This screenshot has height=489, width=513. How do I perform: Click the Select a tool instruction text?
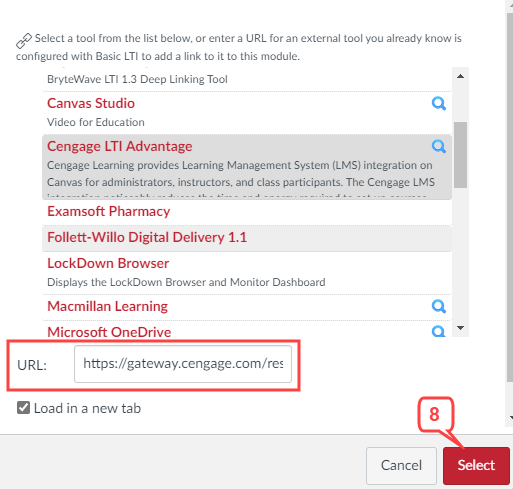click(x=239, y=47)
